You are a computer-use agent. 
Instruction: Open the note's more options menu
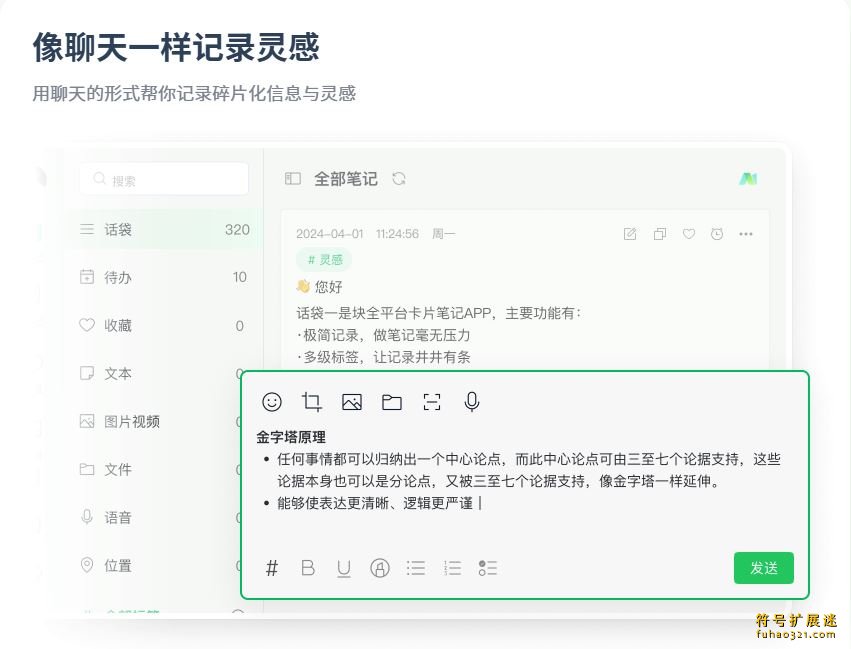pos(746,234)
